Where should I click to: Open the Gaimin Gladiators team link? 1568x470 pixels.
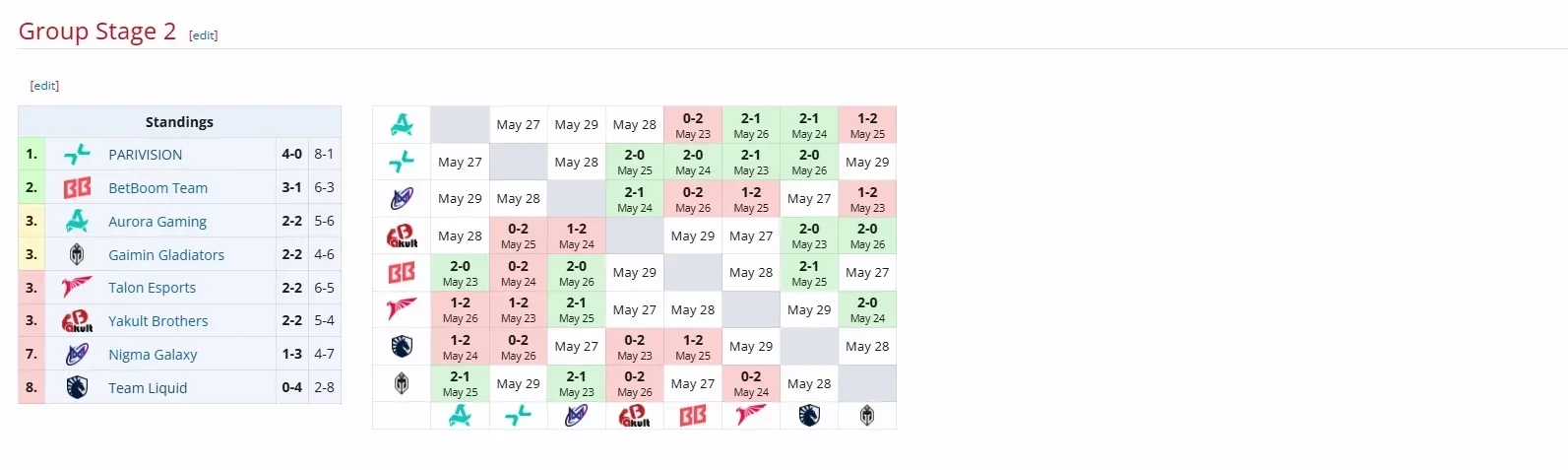166,255
